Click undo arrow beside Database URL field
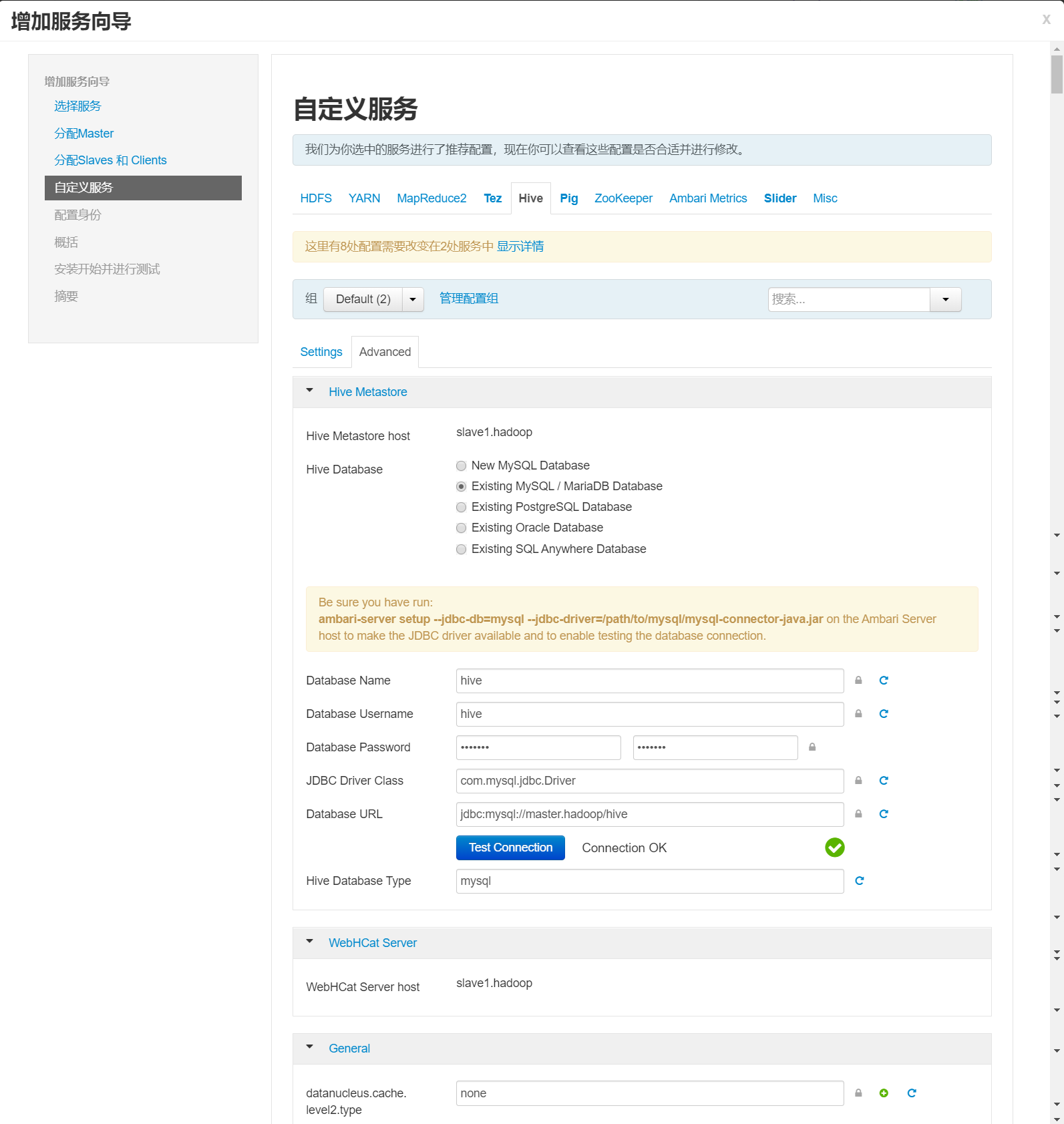This screenshot has width=1064, height=1124. point(884,813)
